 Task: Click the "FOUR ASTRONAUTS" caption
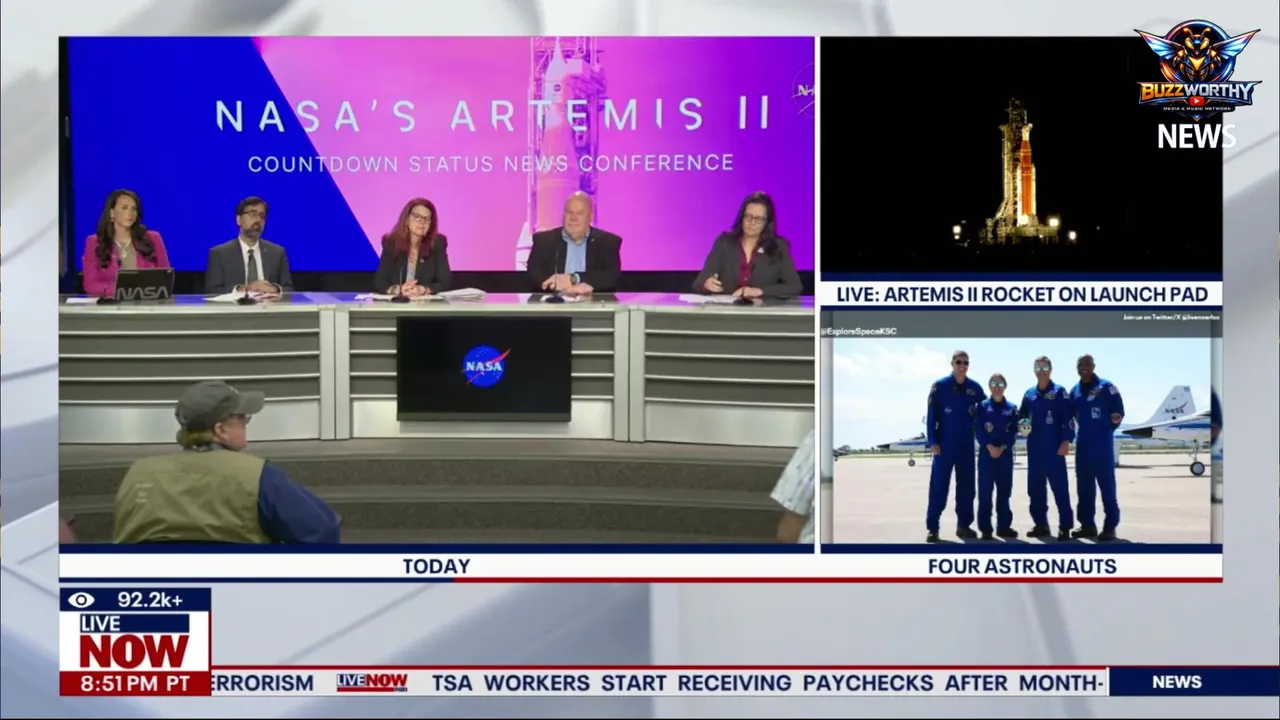point(1022,566)
